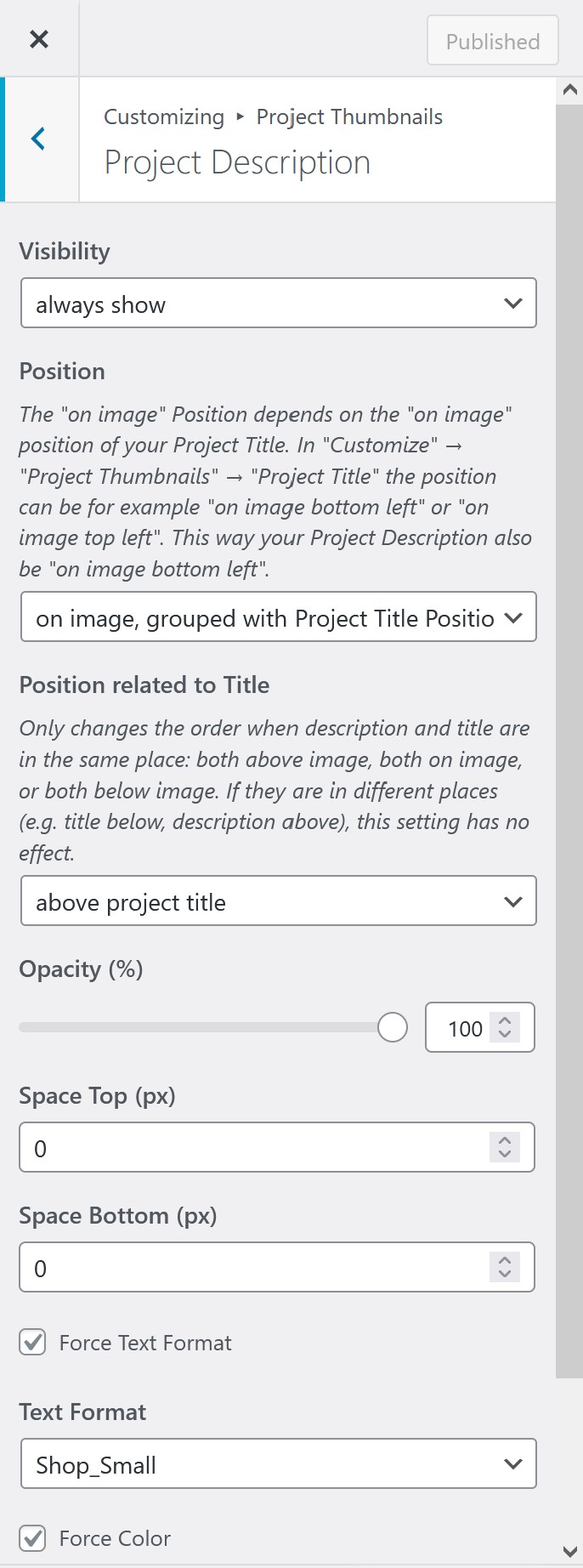Click Space Bottom stepper up arrow
The height and width of the screenshot is (1568, 583).
pos(504,1261)
